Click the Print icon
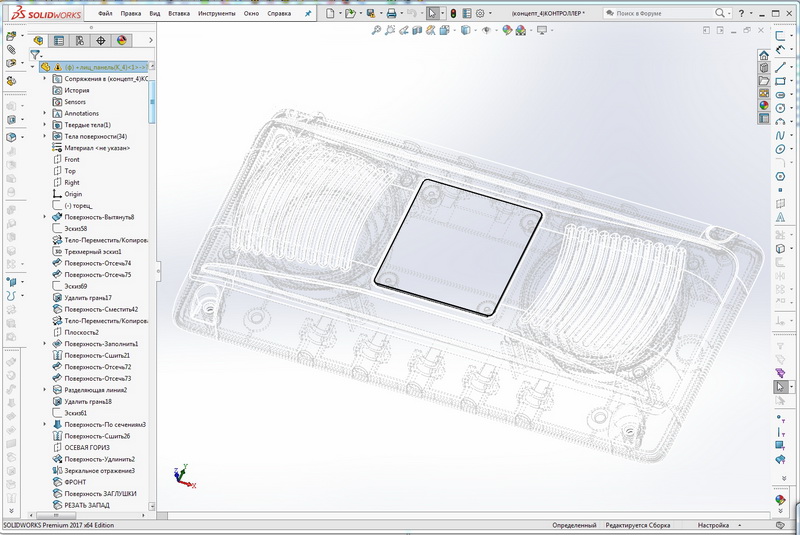This screenshot has width=800, height=535. point(391,13)
